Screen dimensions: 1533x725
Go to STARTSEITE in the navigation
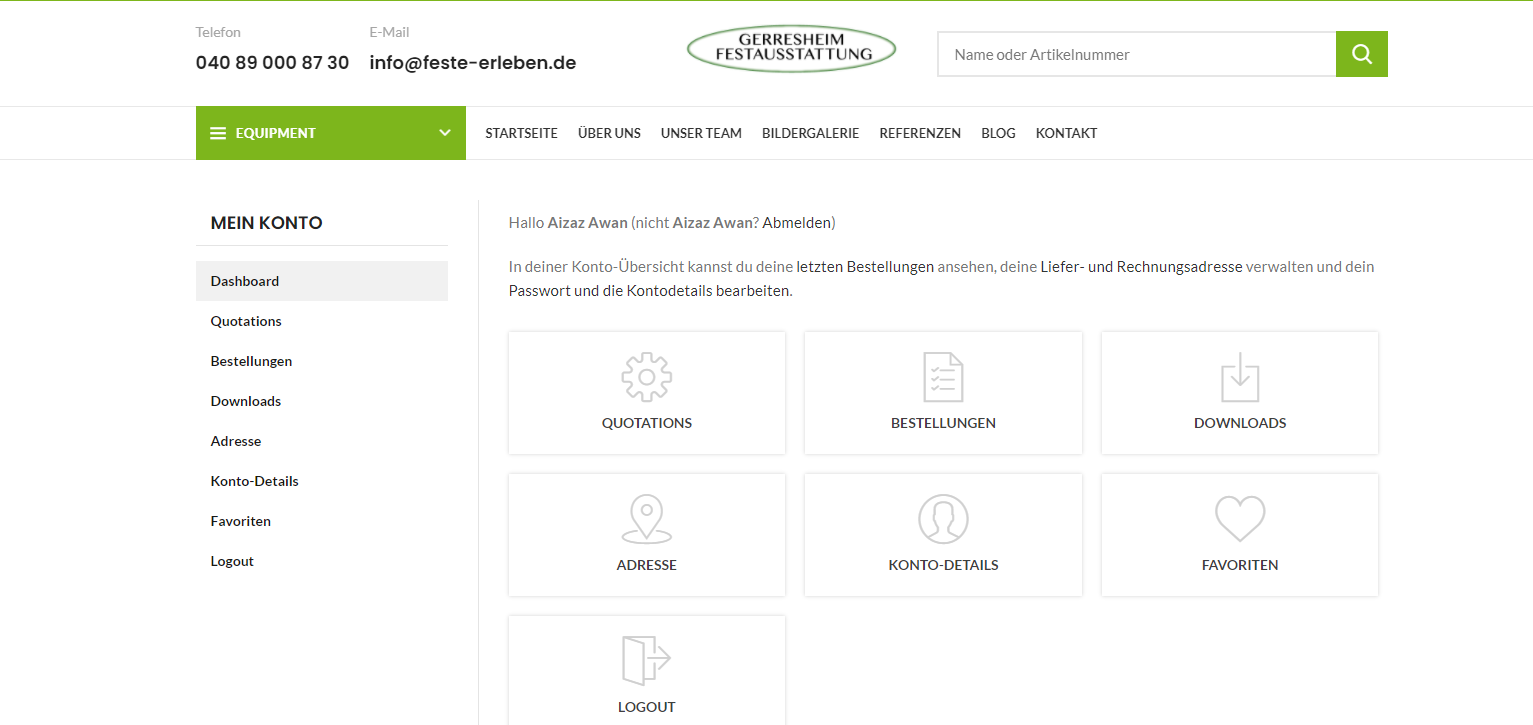click(521, 133)
